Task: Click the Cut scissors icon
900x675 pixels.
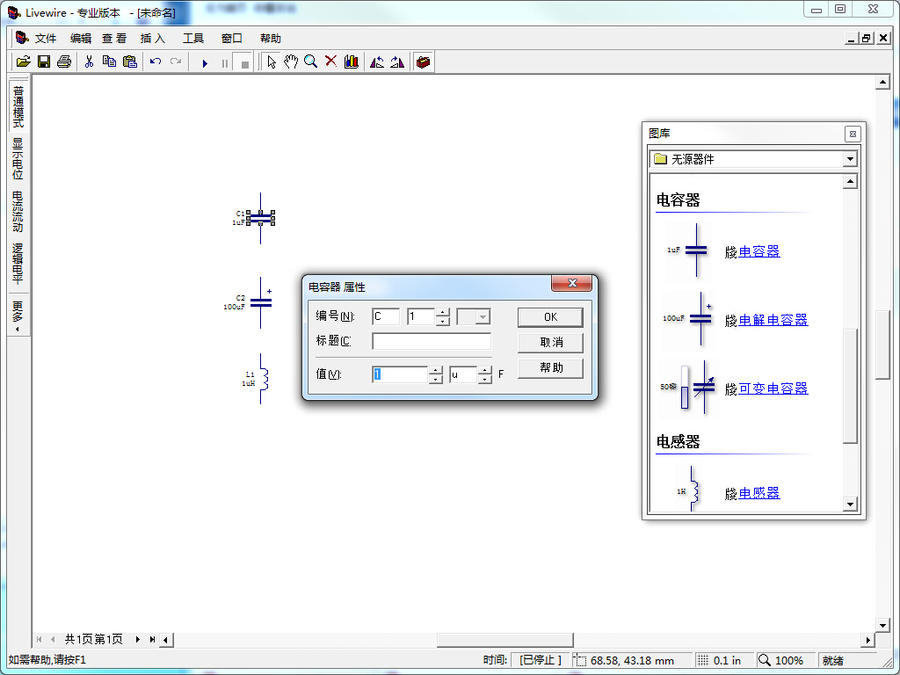Action: click(x=89, y=62)
